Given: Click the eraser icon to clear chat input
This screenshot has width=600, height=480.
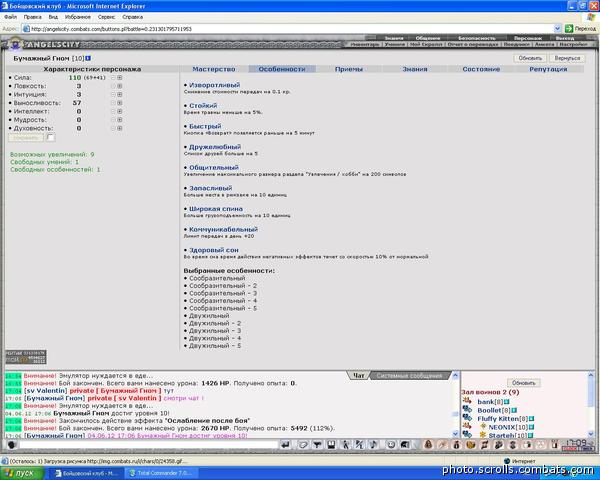Looking at the screenshot, I should click(x=303, y=444).
